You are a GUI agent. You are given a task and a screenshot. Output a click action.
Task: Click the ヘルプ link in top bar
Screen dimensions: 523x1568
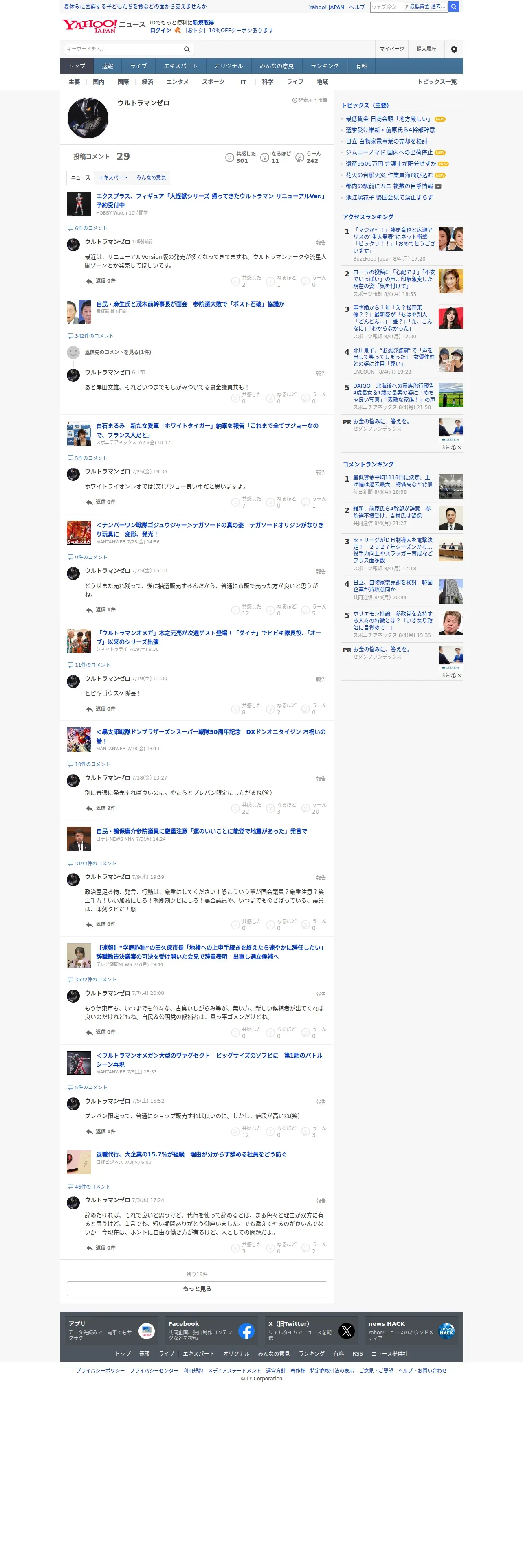(x=357, y=7)
